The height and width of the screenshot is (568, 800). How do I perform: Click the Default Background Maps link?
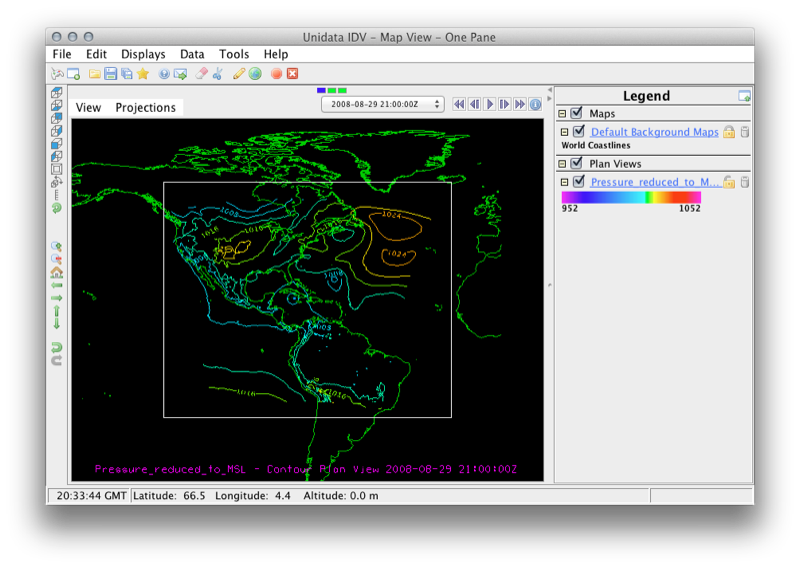(x=654, y=132)
